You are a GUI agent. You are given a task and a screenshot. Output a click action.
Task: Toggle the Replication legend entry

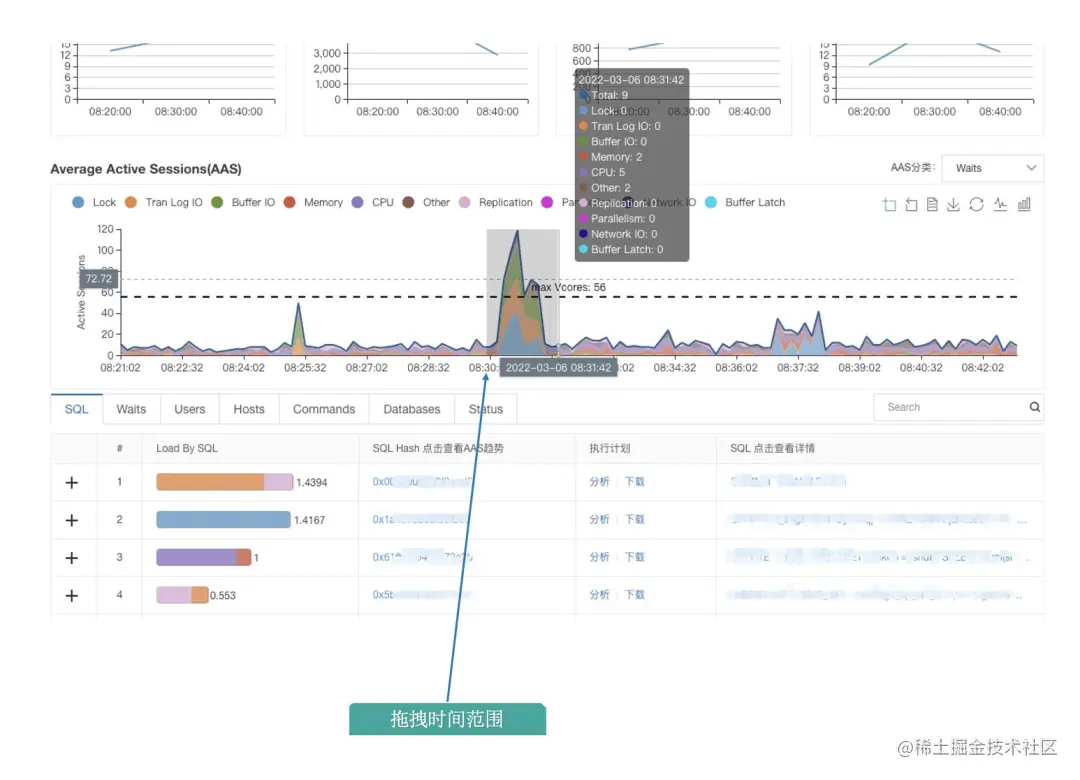(496, 203)
